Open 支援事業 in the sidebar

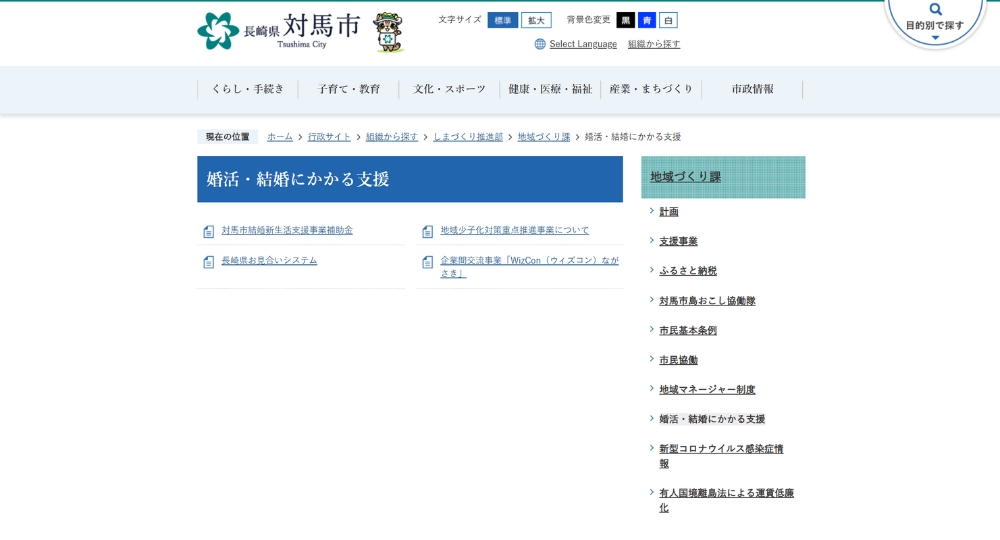(x=678, y=241)
